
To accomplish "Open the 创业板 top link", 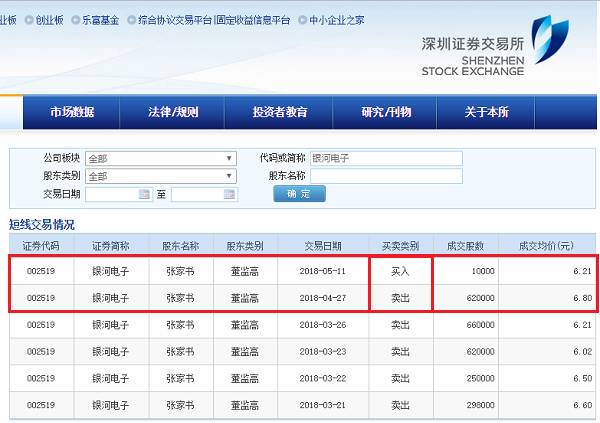I will point(49,20).
